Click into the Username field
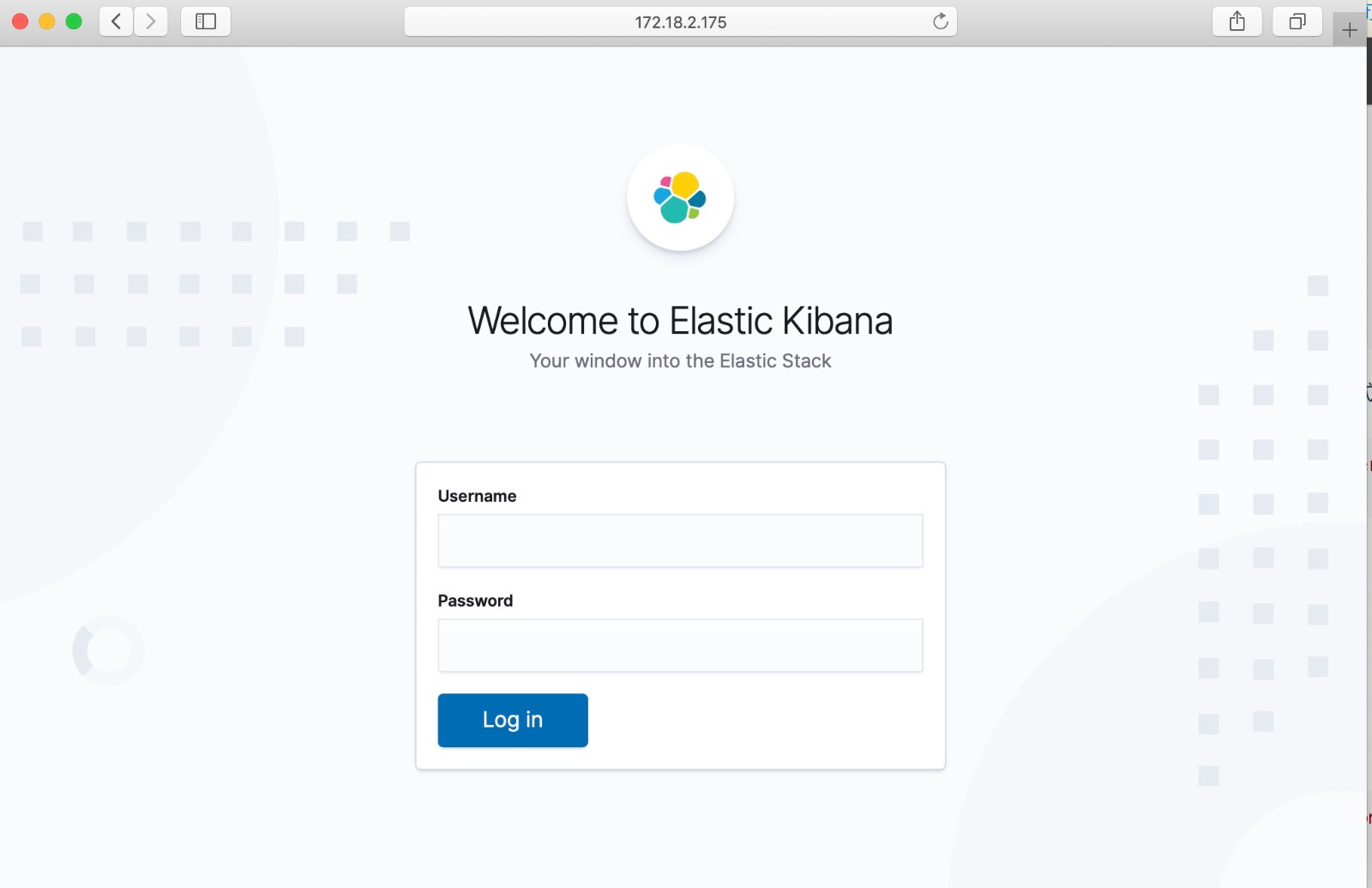Viewport: 1372px width, 888px height. [x=680, y=541]
